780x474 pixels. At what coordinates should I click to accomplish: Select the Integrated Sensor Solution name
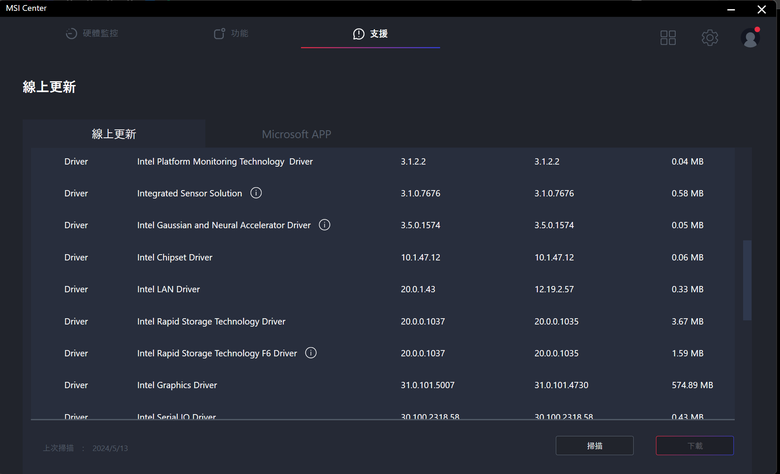click(190, 193)
